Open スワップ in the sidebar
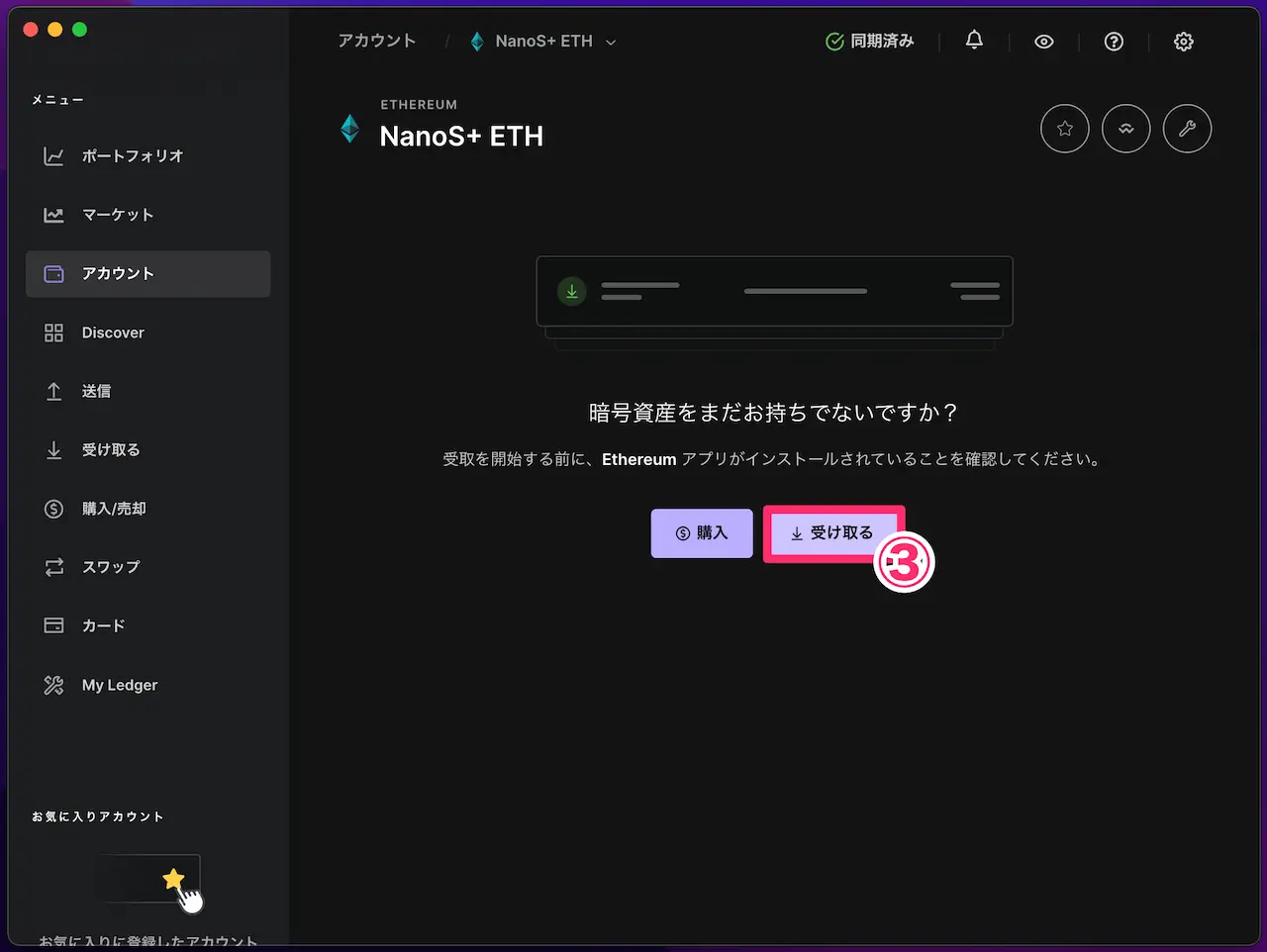The height and width of the screenshot is (952, 1267). tap(147, 567)
